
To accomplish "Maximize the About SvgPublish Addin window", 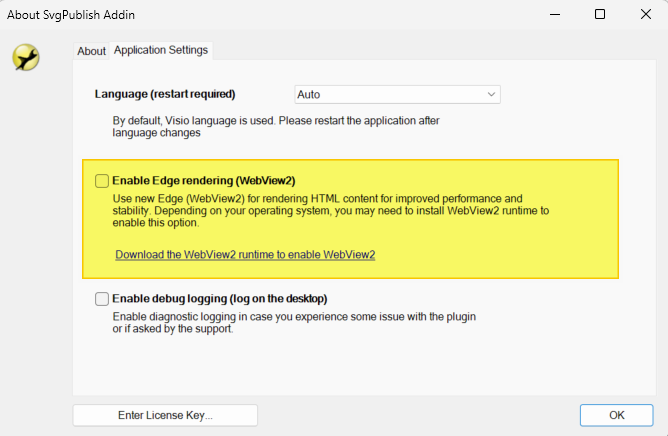I will [600, 14].
